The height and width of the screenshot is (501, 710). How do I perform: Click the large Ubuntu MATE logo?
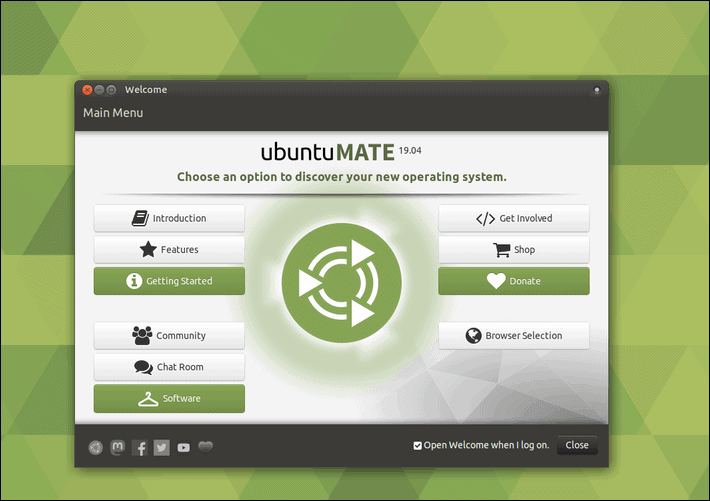[x=341, y=282]
